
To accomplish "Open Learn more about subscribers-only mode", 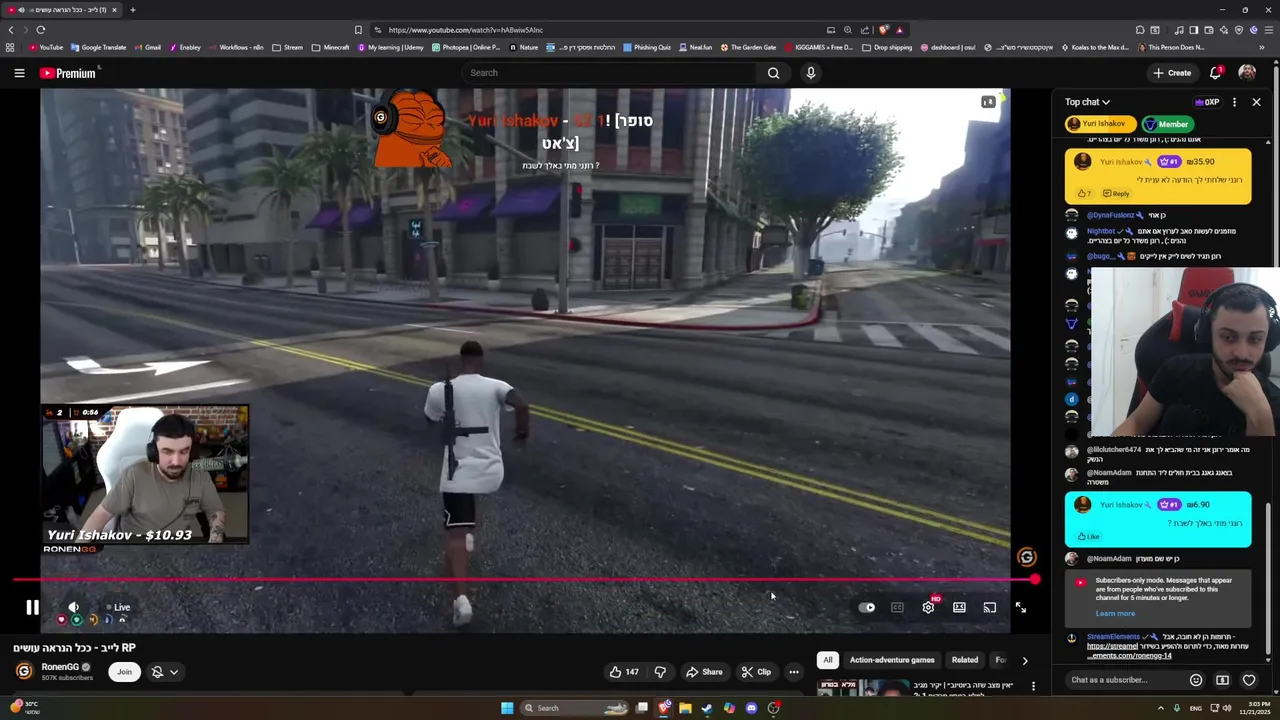I will pos(1115,613).
